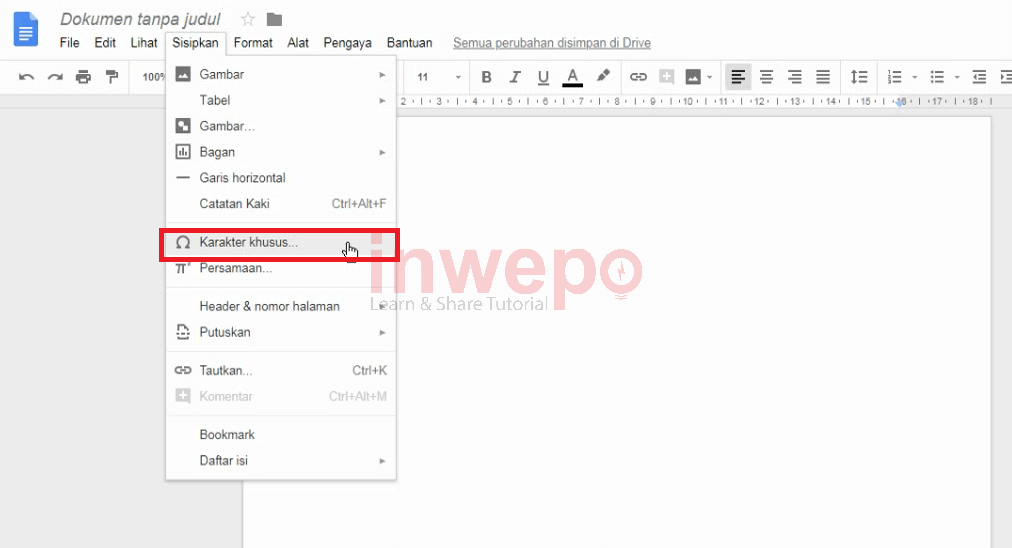Open the font size 11 dropdown
Screen dimensions: 1012x548
pyautogui.click(x=438, y=77)
